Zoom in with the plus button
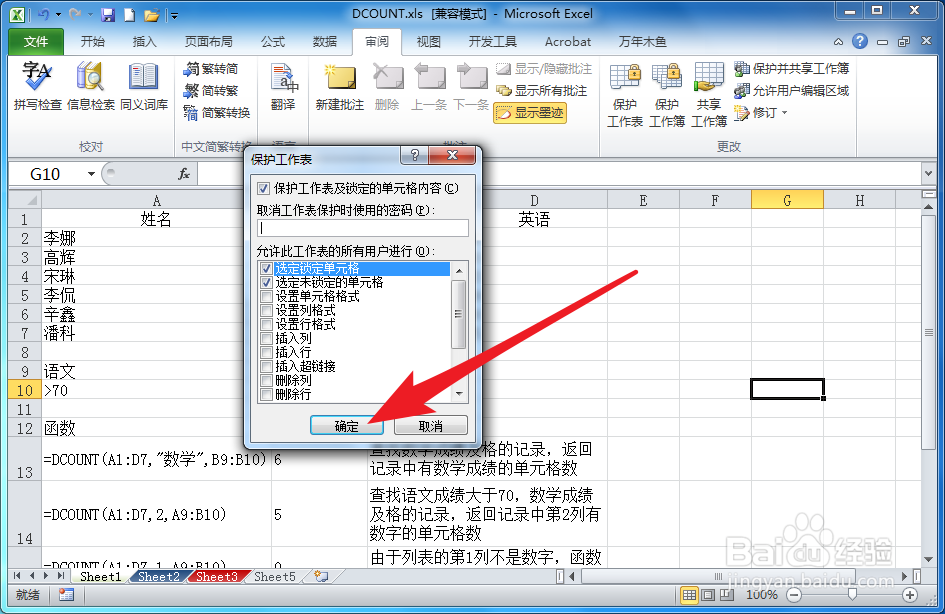This screenshot has height=614, width=945. point(909,595)
